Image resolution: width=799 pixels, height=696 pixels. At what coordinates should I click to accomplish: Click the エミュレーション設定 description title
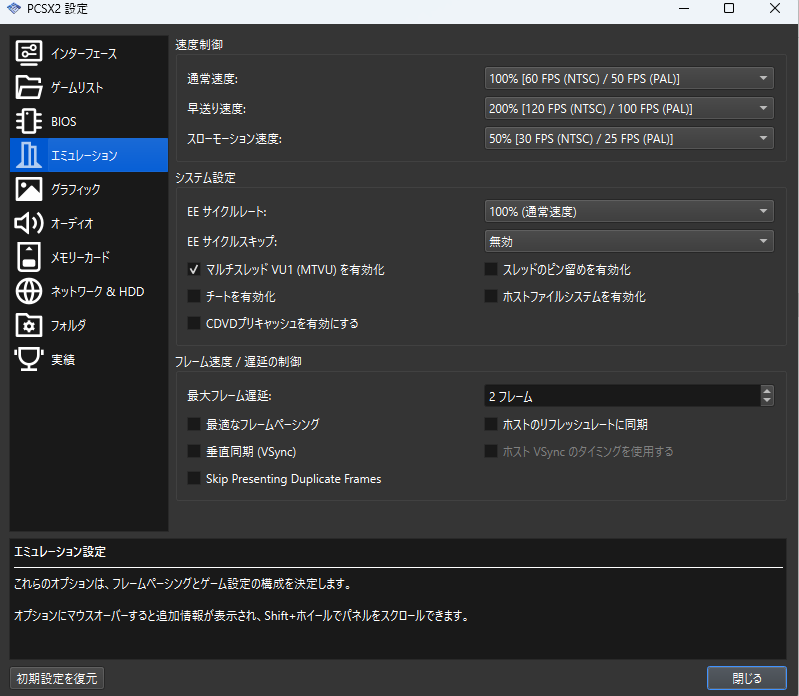[60, 552]
